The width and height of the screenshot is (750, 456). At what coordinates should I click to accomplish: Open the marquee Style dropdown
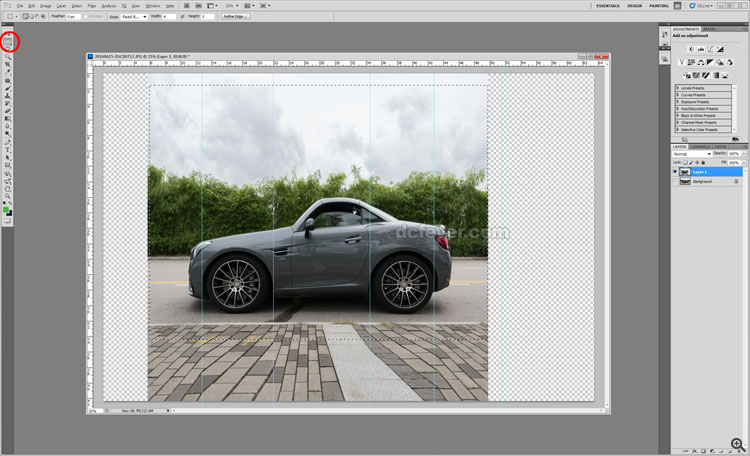point(132,17)
